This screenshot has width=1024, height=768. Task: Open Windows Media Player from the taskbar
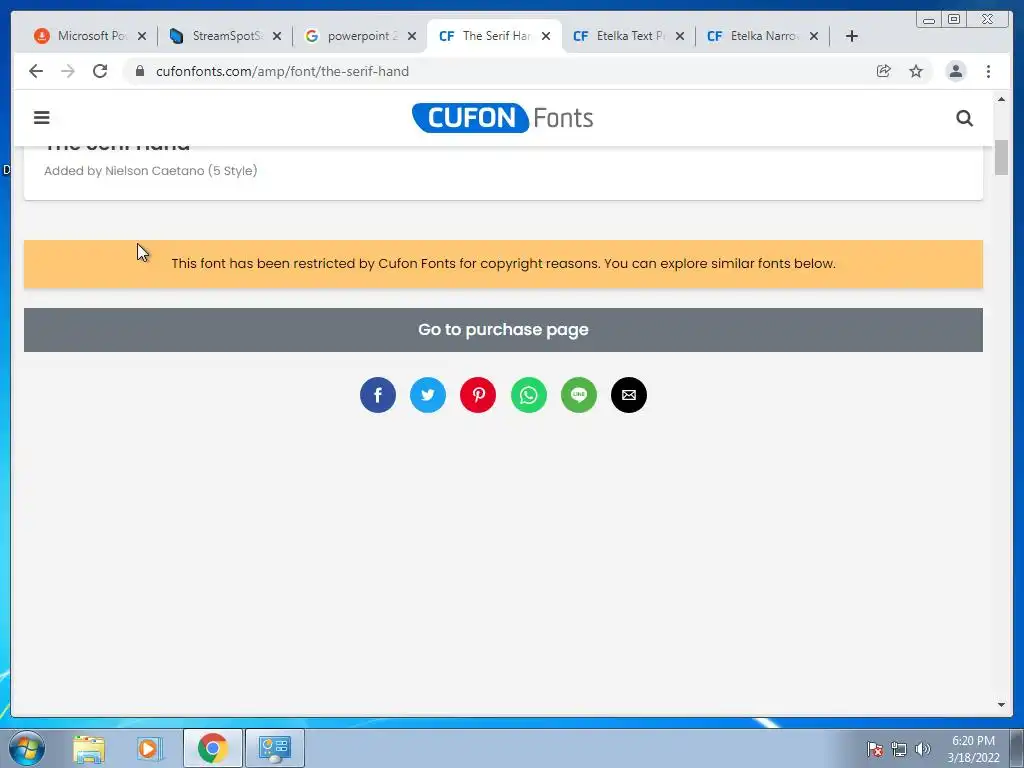pyautogui.click(x=150, y=748)
